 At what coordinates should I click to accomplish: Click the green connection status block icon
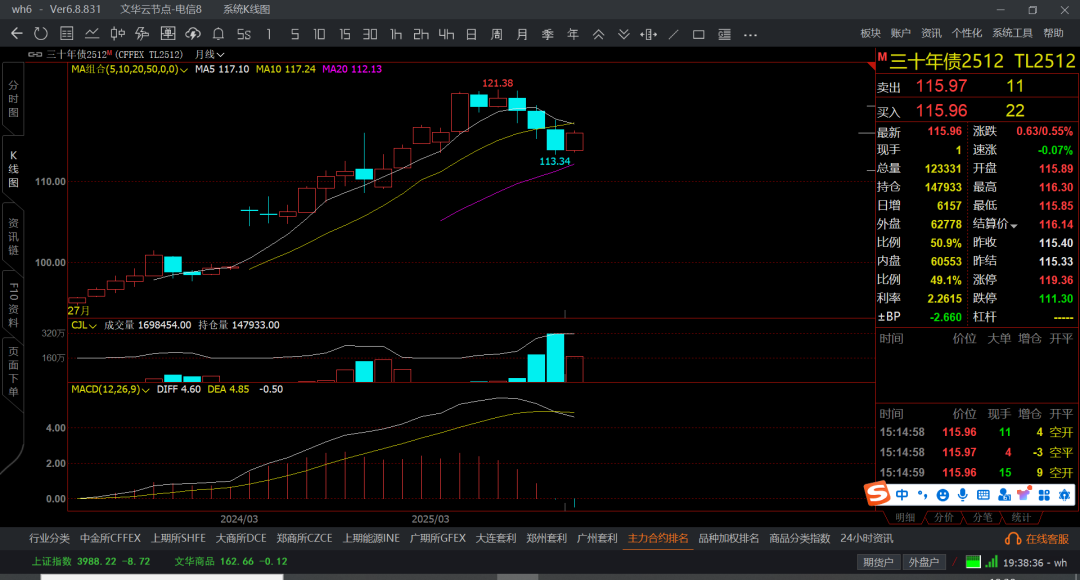tap(973, 562)
